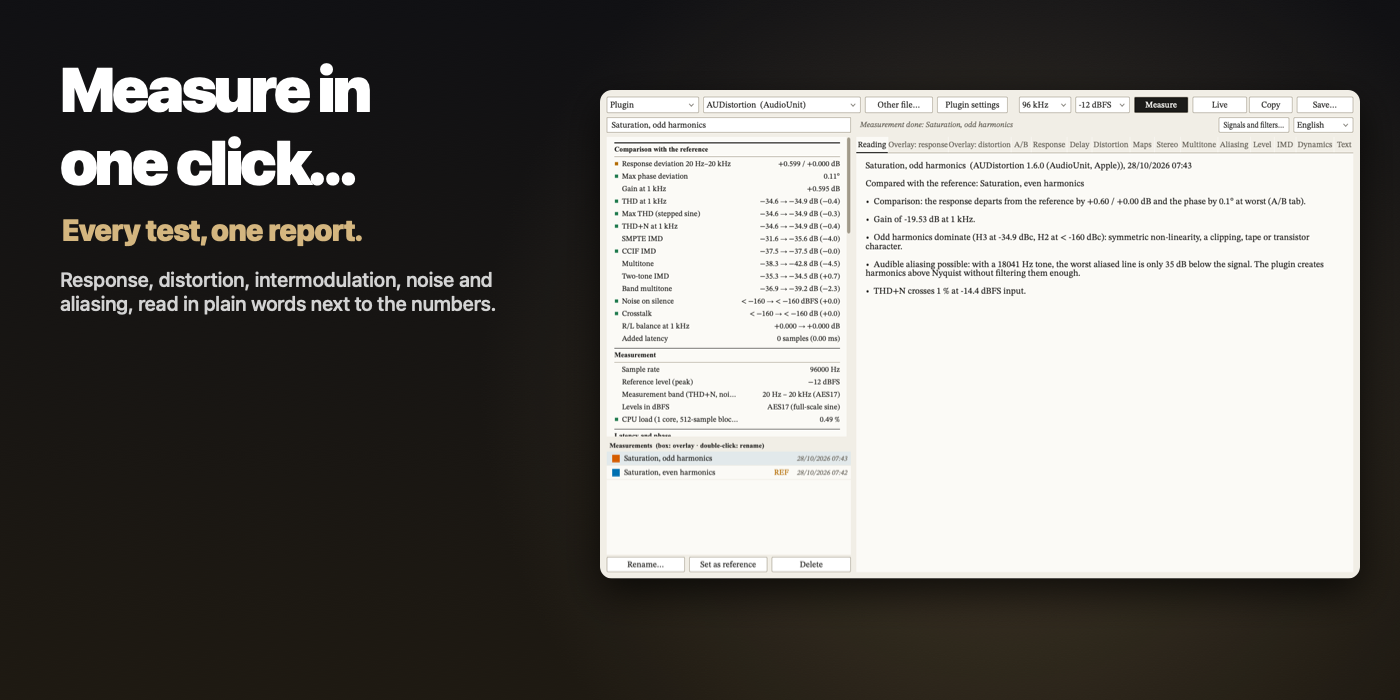The width and height of the screenshot is (1400, 700).
Task: Click the 'Band multitone' row
Action: coord(727,289)
